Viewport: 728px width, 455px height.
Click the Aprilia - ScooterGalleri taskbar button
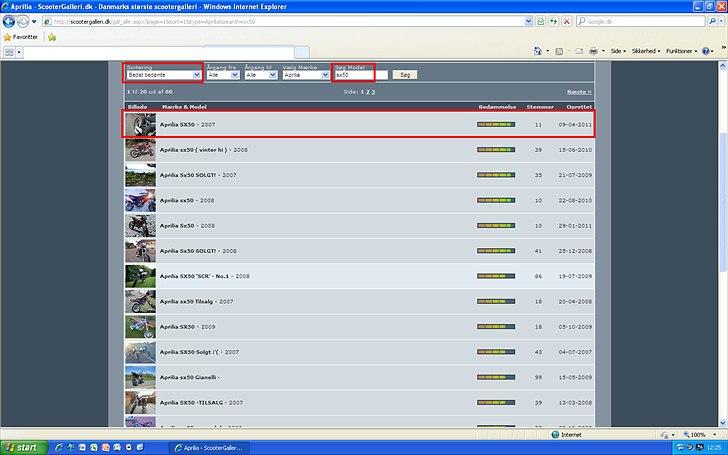[209, 448]
